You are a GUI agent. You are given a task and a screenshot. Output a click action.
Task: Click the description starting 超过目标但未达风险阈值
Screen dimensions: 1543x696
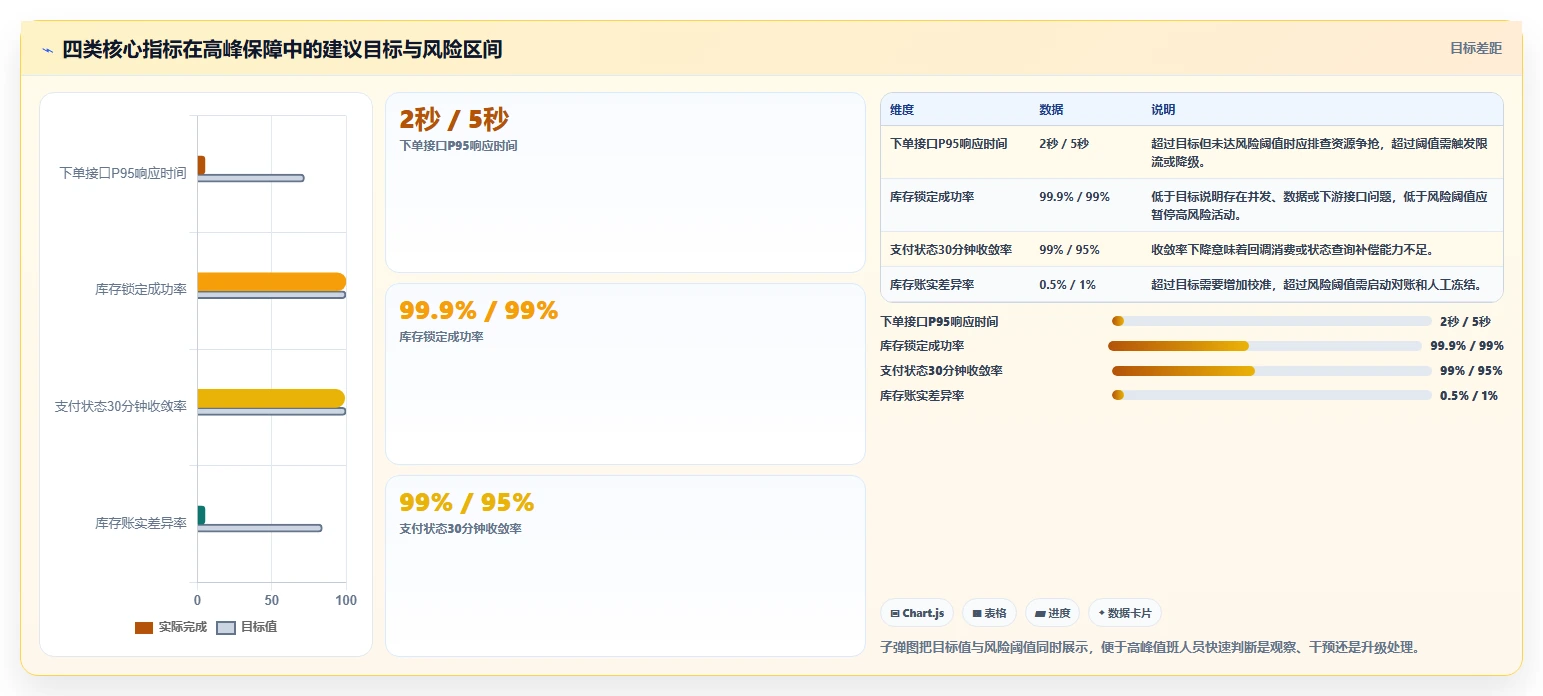coord(1320,152)
